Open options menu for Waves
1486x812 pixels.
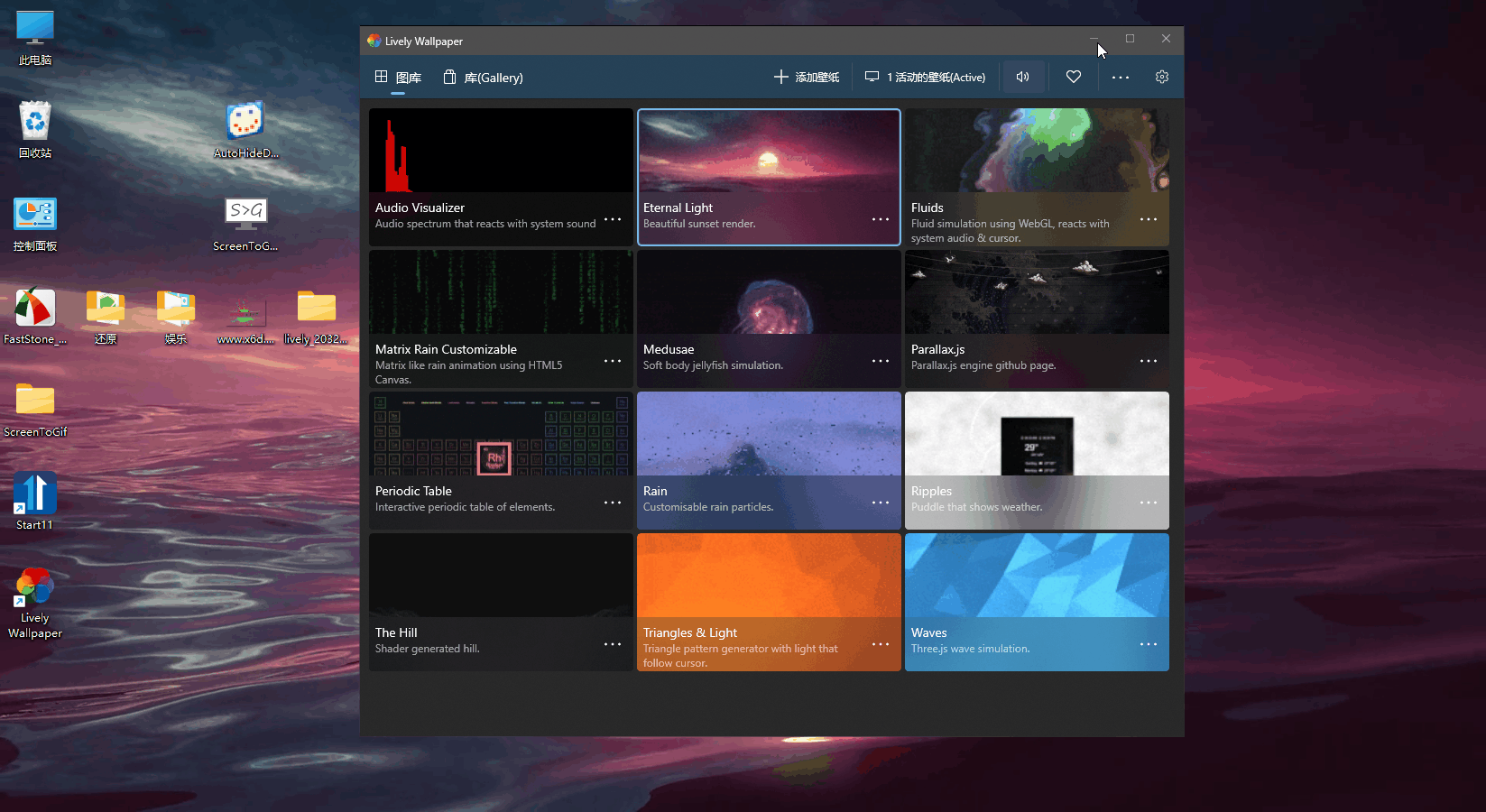pos(1149,644)
